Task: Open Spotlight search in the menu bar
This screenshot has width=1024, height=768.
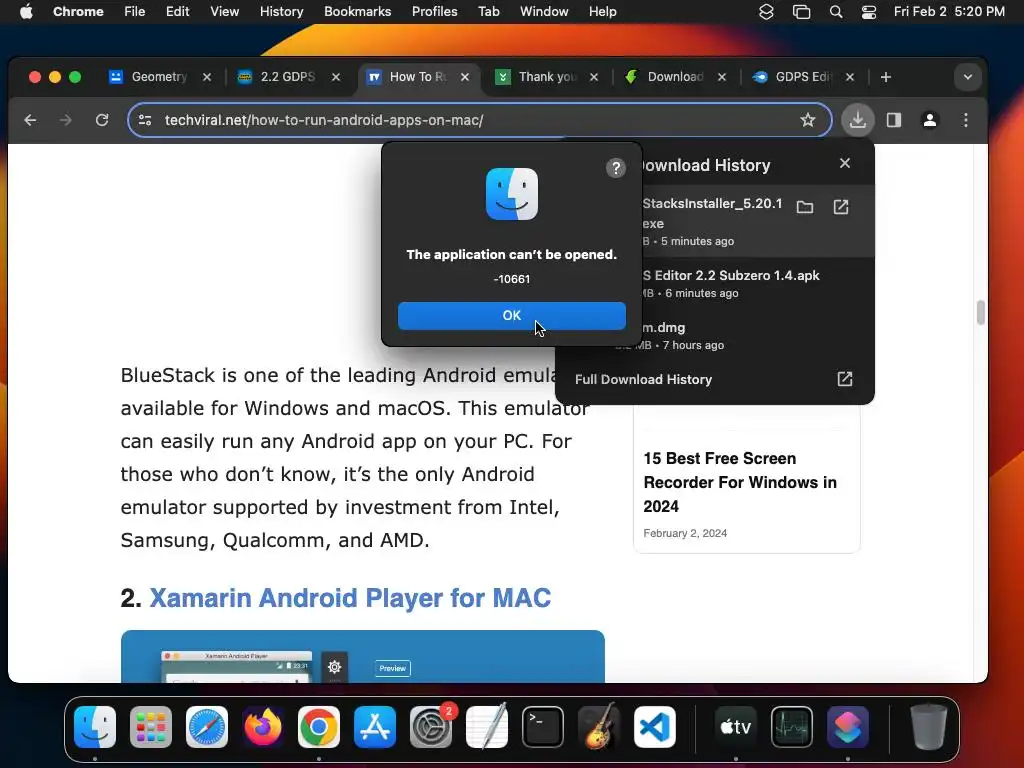Action: 835,12
